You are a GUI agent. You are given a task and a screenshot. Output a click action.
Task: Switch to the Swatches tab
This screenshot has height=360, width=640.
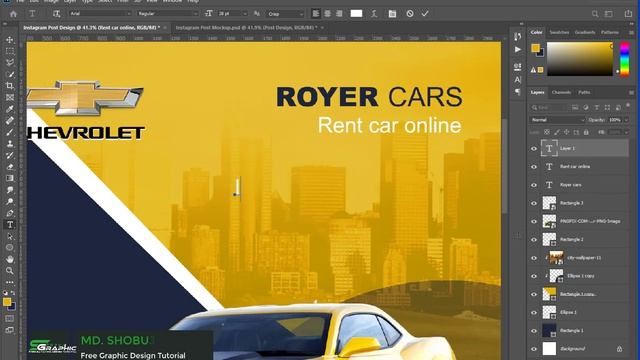[x=559, y=32]
